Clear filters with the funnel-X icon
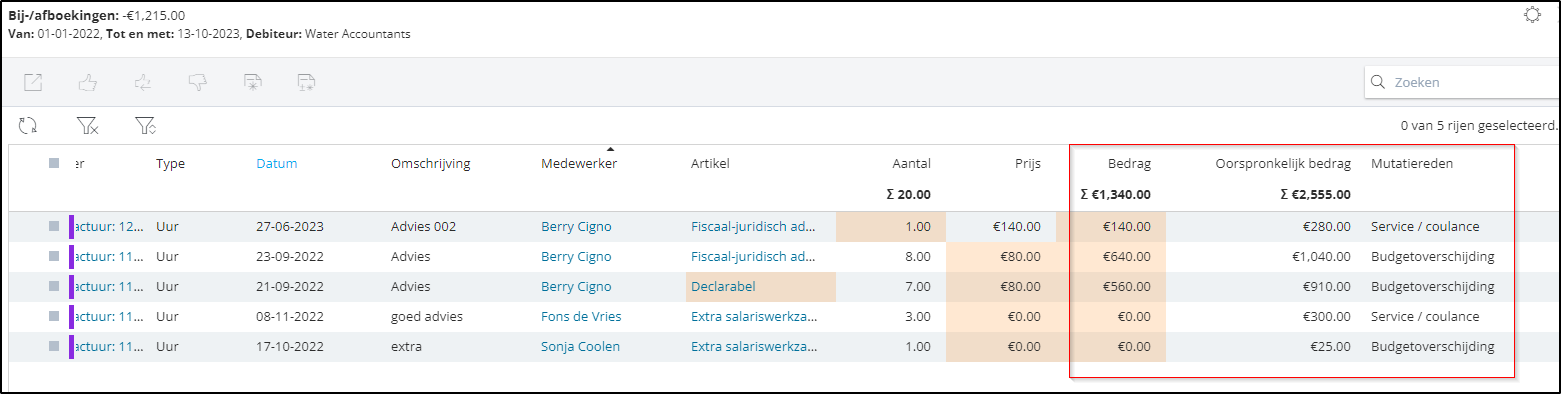Screen dimensions: 1561x394 (x=88, y=126)
